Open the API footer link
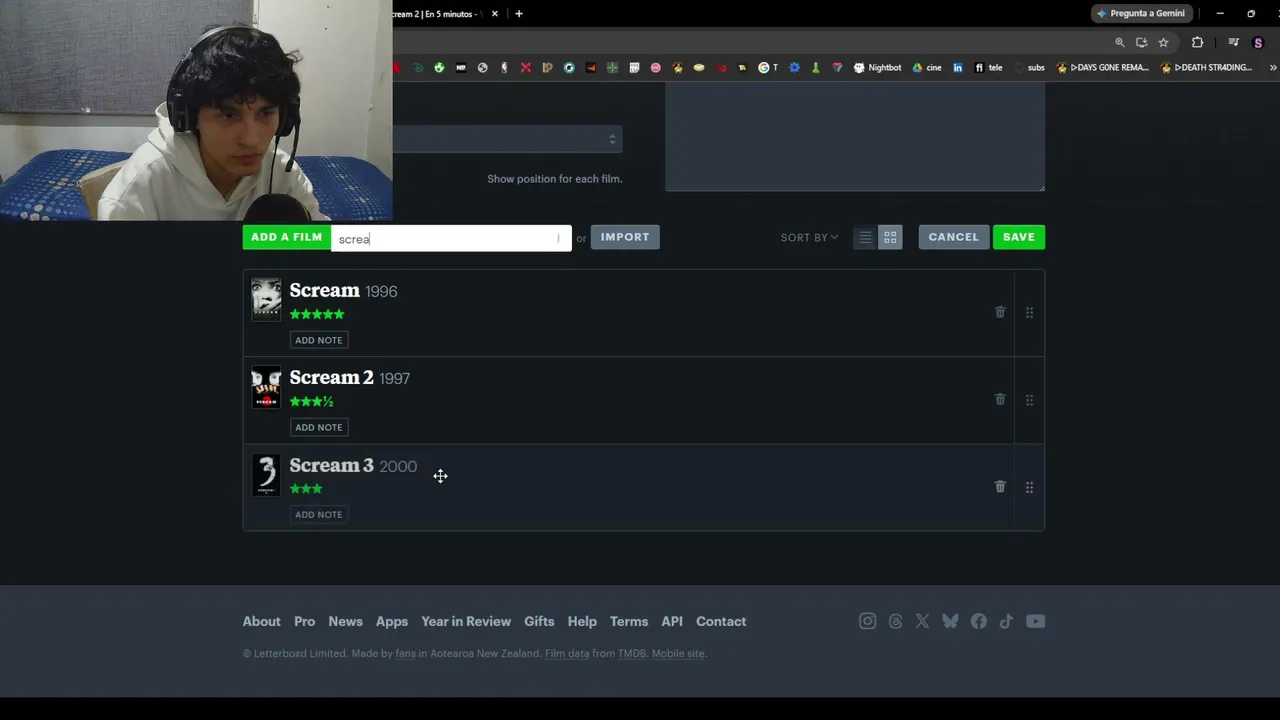The image size is (1280, 720). click(672, 621)
